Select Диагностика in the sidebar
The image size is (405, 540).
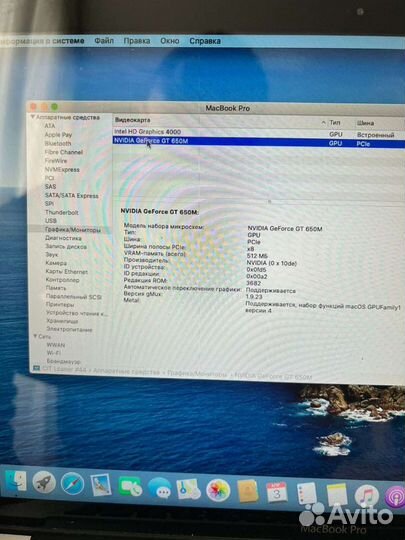pyautogui.click(x=63, y=238)
